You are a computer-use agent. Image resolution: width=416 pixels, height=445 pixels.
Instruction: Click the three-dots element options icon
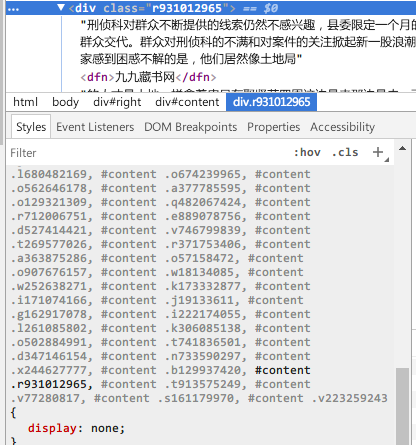coord(13,9)
